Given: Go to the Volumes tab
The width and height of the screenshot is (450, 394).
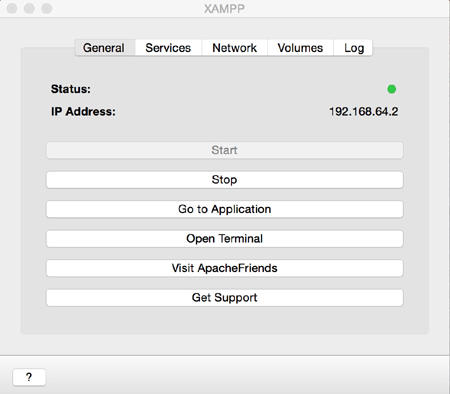Looking at the screenshot, I should point(300,48).
